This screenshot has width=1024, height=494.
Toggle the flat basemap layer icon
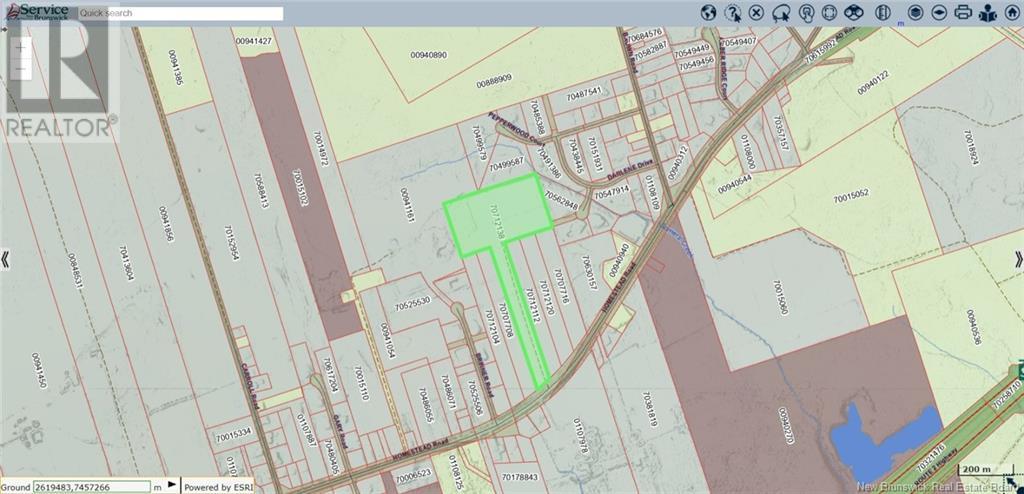(938, 13)
